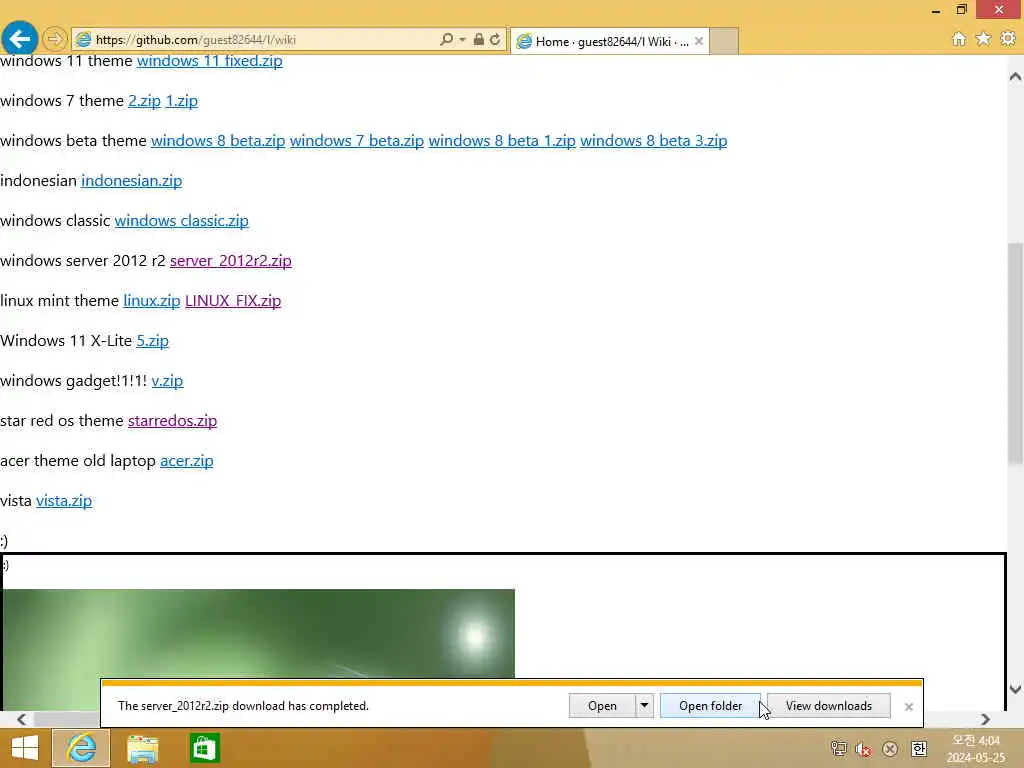This screenshot has height=768, width=1024.
Task: Download windows 8 beta 1.zip
Action: 502,140
